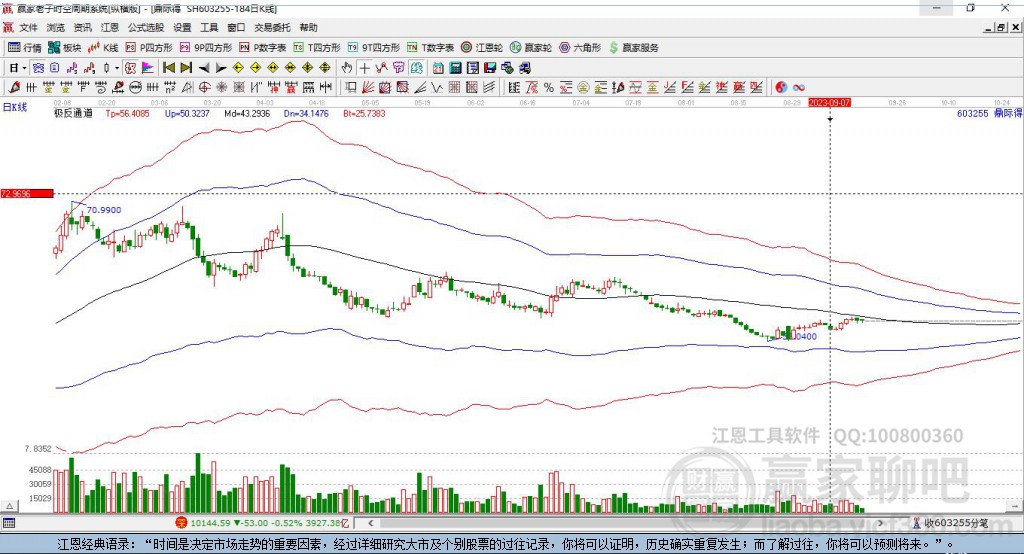Click the n² tool icon
Screen dimensions: 1024x554
[x=170, y=87]
